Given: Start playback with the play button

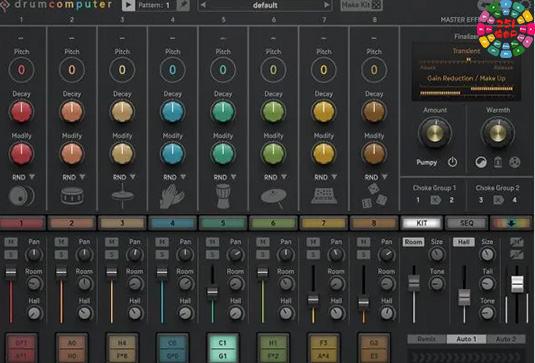Looking at the screenshot, I should point(128,5).
